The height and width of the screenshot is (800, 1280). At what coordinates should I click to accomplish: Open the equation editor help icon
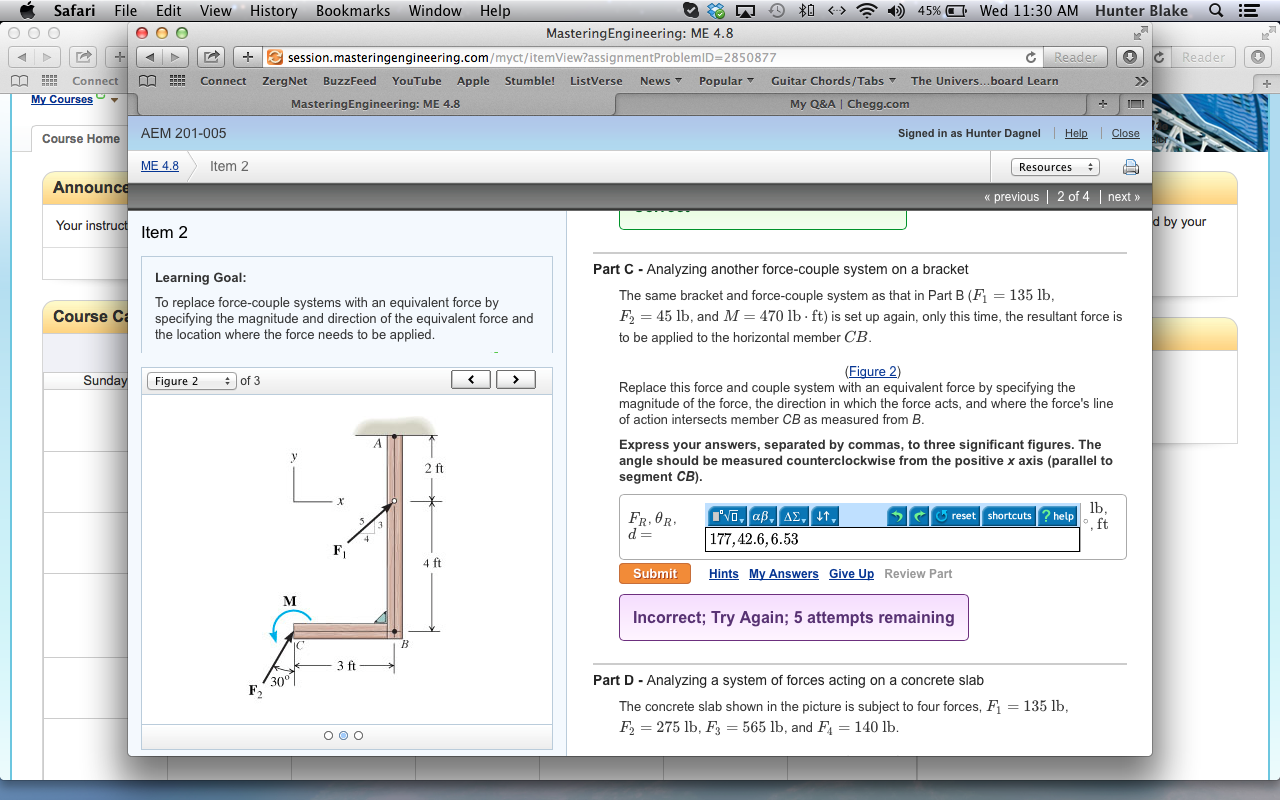pos(1057,515)
